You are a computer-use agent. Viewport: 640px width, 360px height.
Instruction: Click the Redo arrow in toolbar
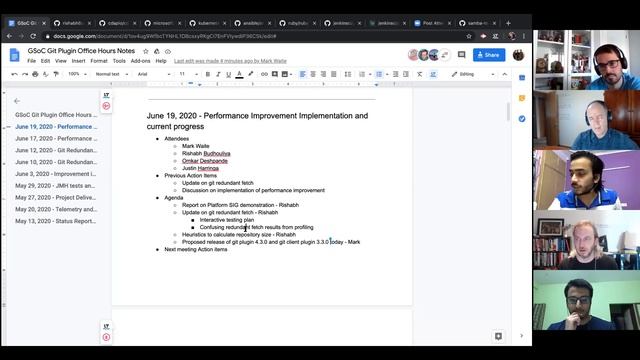(x=25, y=74)
